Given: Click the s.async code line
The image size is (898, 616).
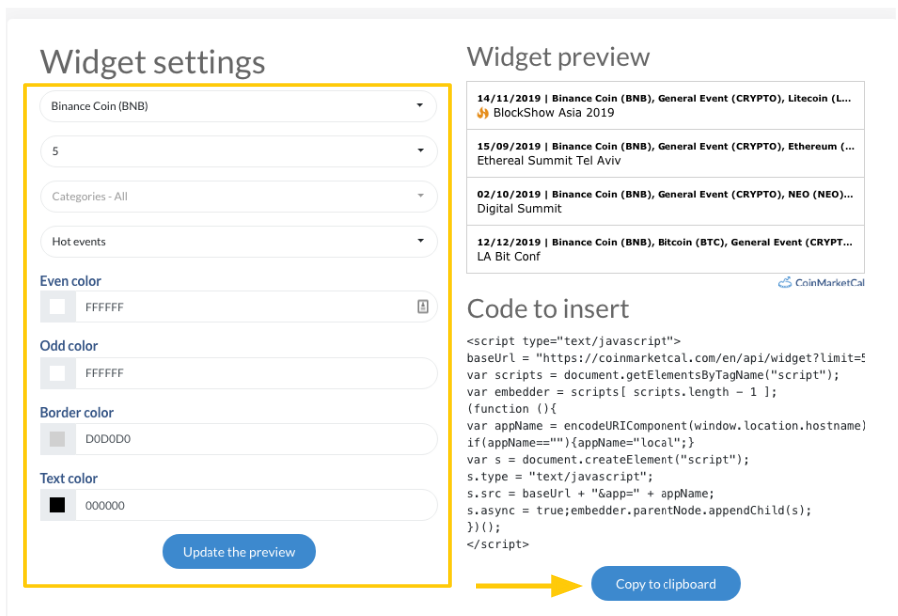Looking at the screenshot, I should pyautogui.click(x=639, y=511).
